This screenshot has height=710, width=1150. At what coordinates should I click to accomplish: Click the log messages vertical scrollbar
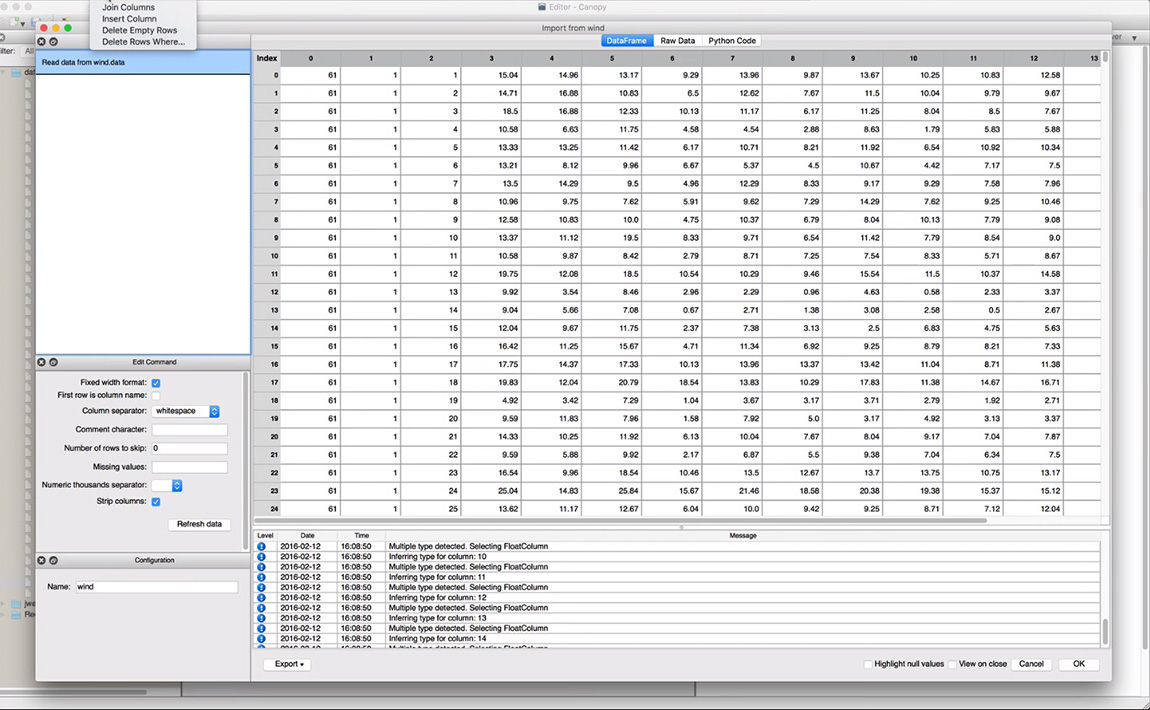coord(1105,631)
